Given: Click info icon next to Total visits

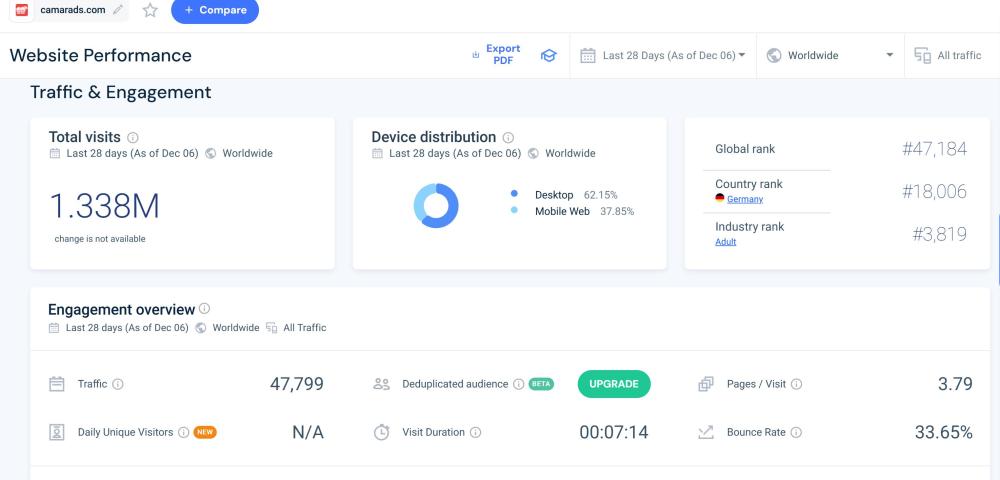Looking at the screenshot, I should [x=133, y=138].
